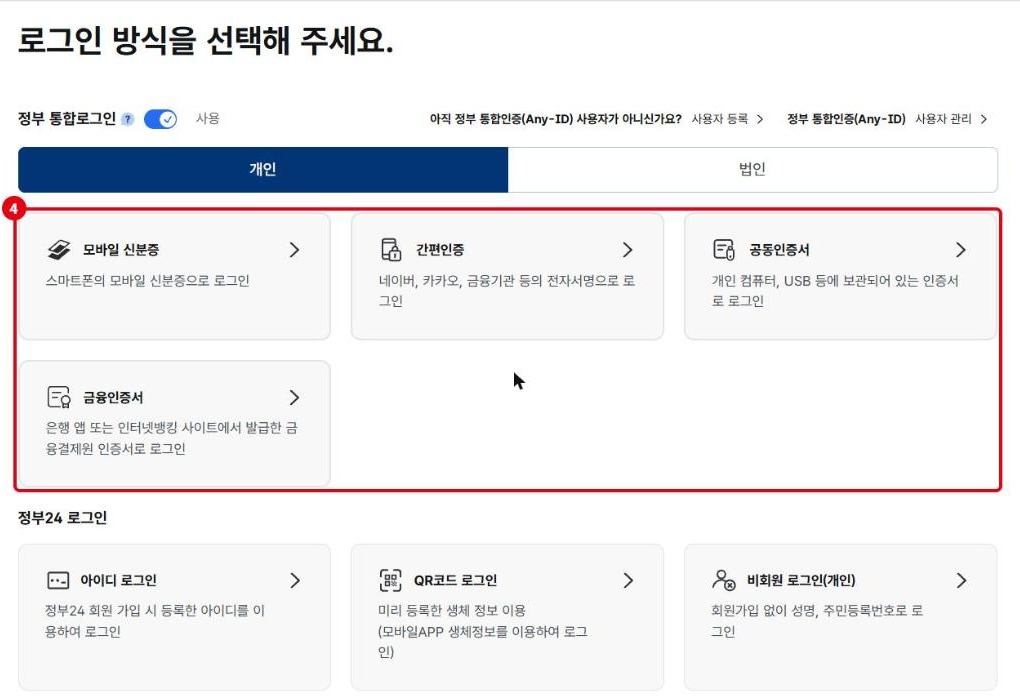Switch to the 법인 tab
The height and width of the screenshot is (698, 1020).
point(753,170)
